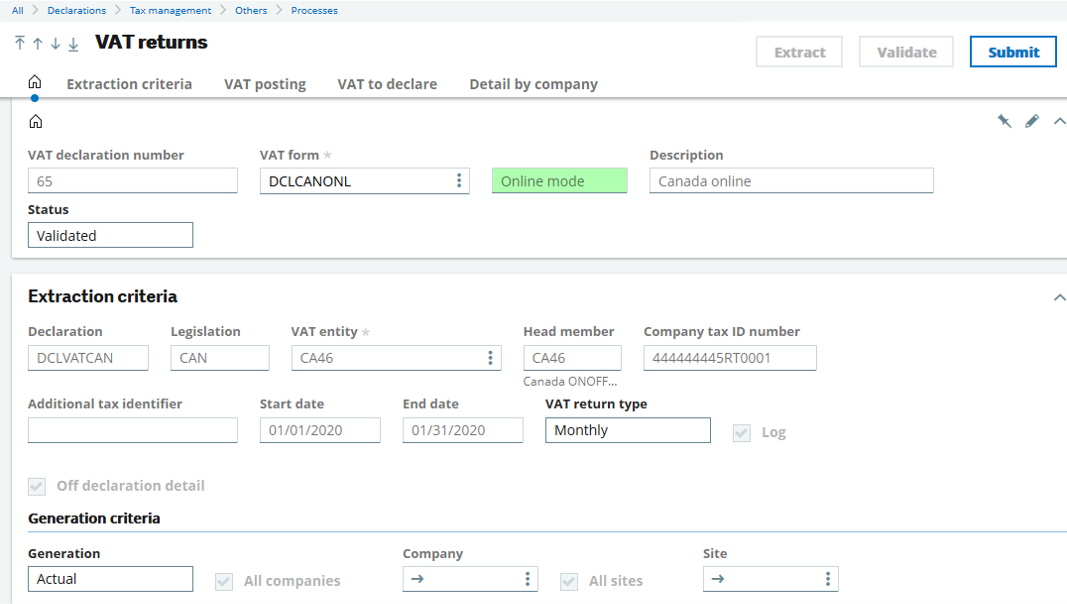This screenshot has width=1067, height=604.
Task: Open the Generation dropdown
Action: 110,579
